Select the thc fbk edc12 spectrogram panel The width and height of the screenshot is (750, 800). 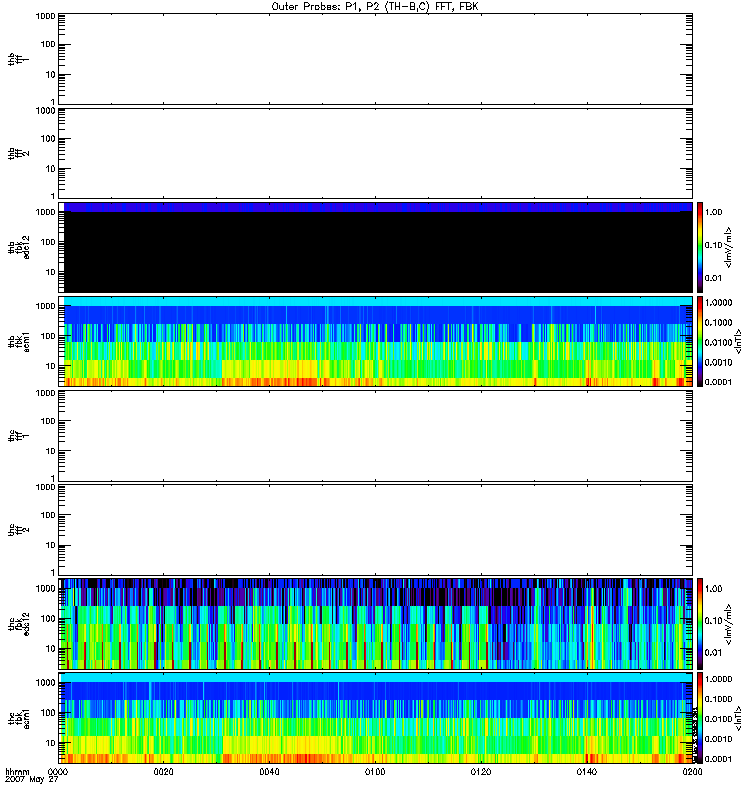click(375, 623)
